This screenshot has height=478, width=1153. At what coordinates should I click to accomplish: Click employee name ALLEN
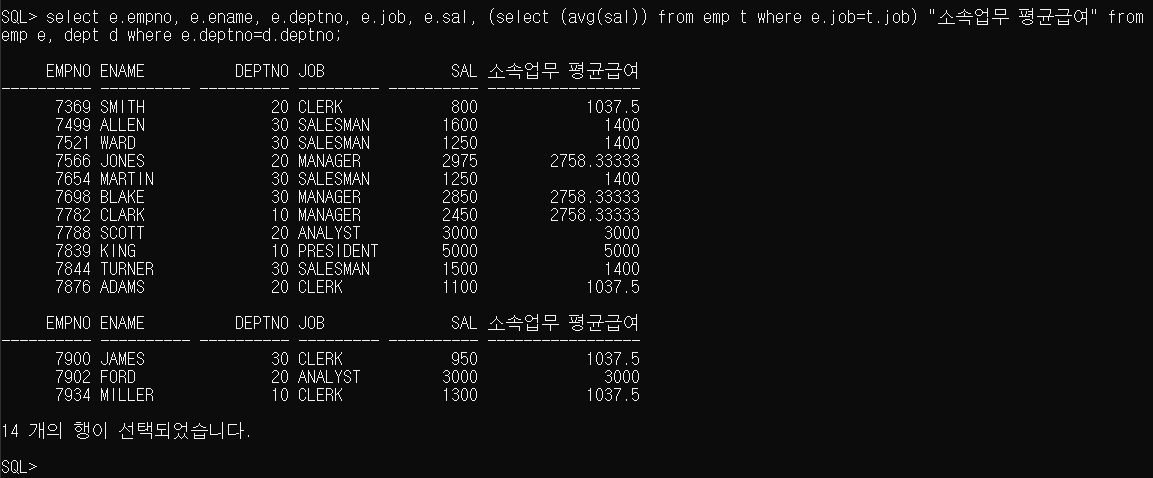122,125
